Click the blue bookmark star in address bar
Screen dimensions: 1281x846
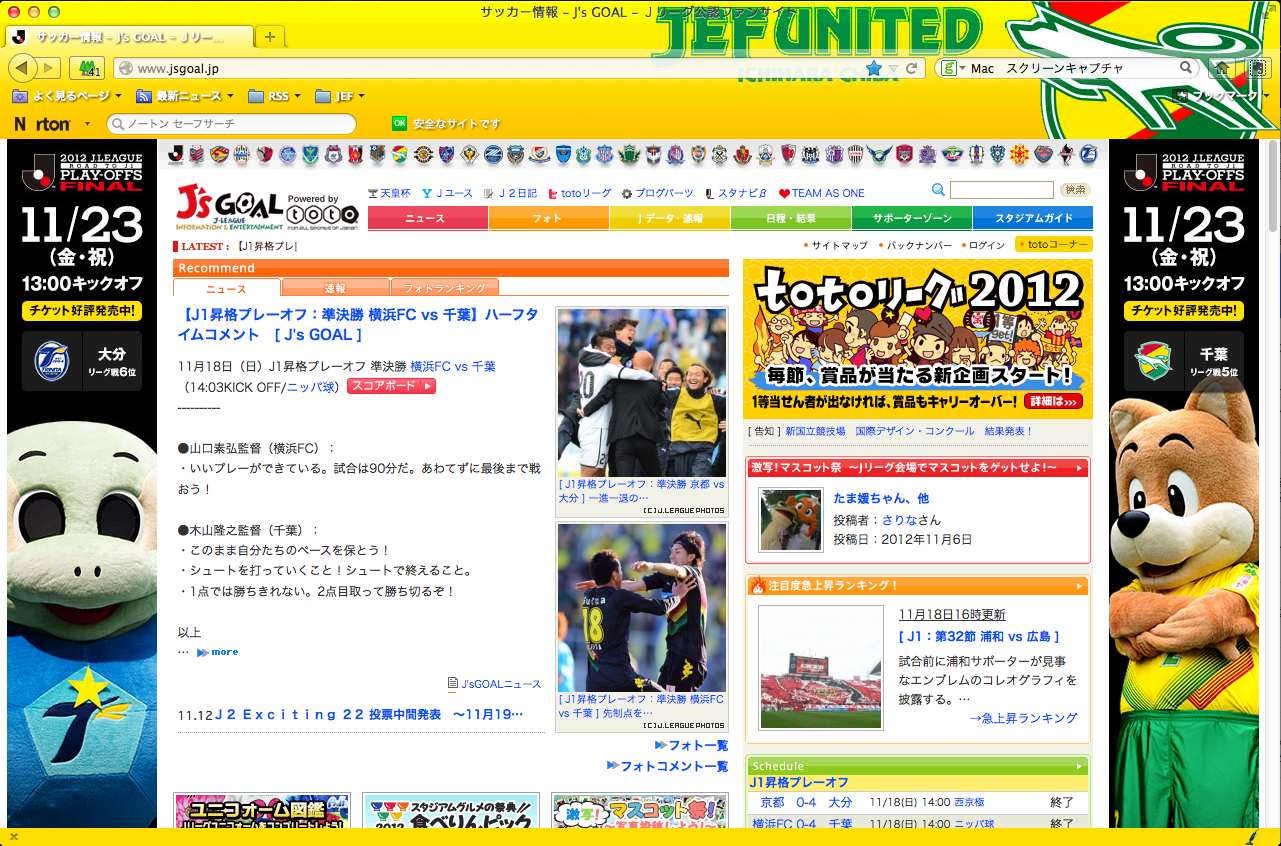pyautogui.click(x=873, y=69)
